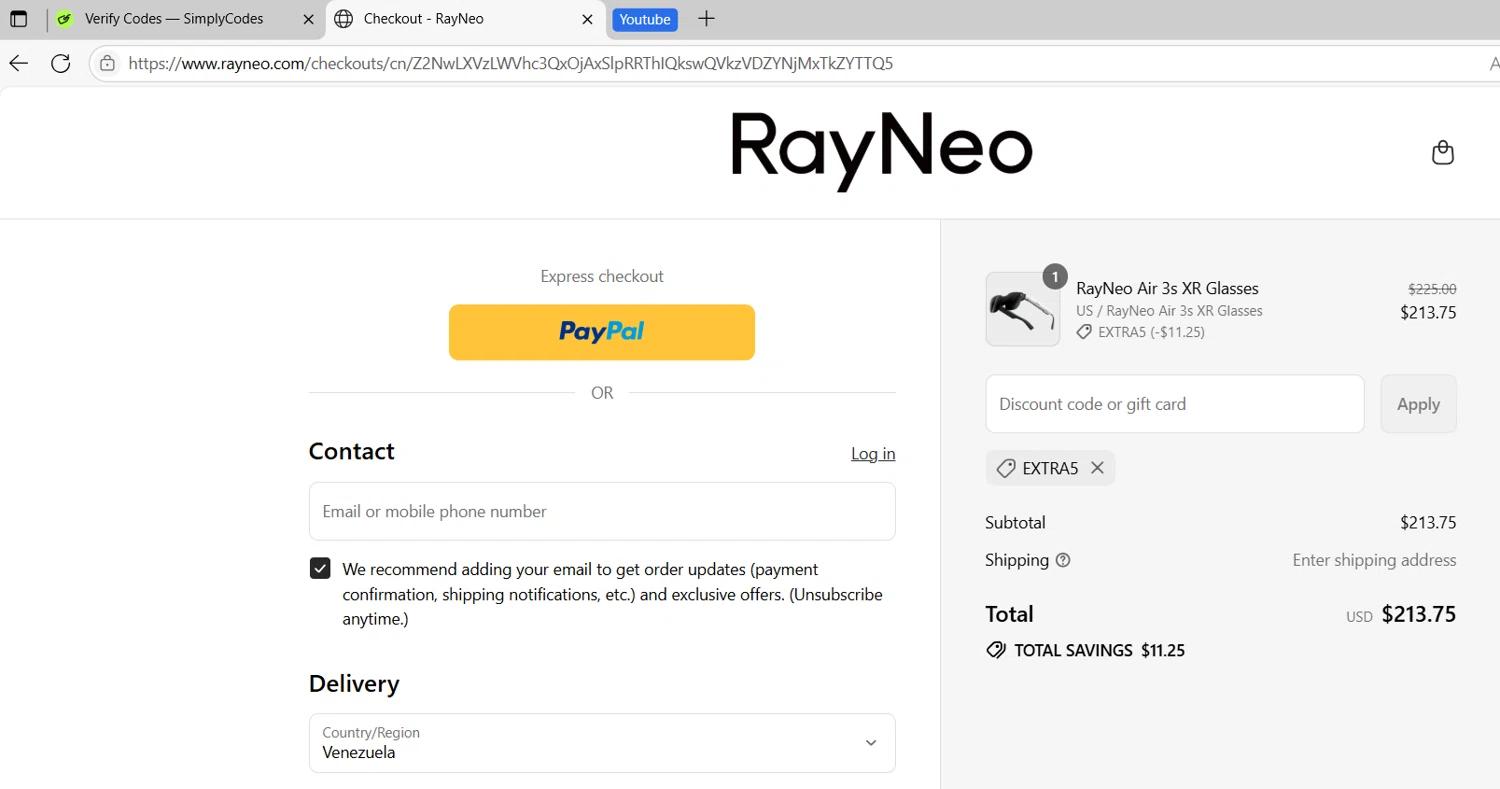
Task: Click the Checkout tab globe icon
Action: [x=343, y=19]
